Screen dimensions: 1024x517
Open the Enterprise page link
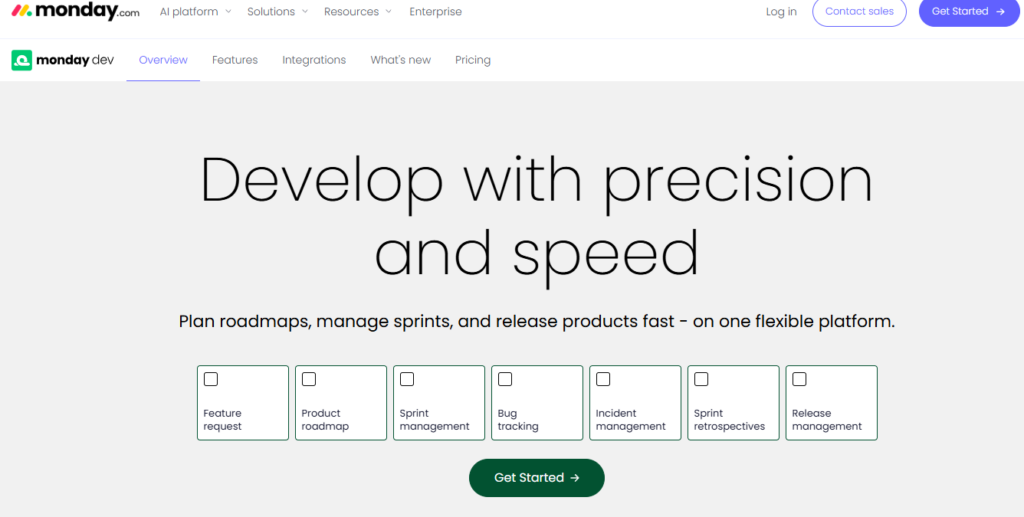436,12
